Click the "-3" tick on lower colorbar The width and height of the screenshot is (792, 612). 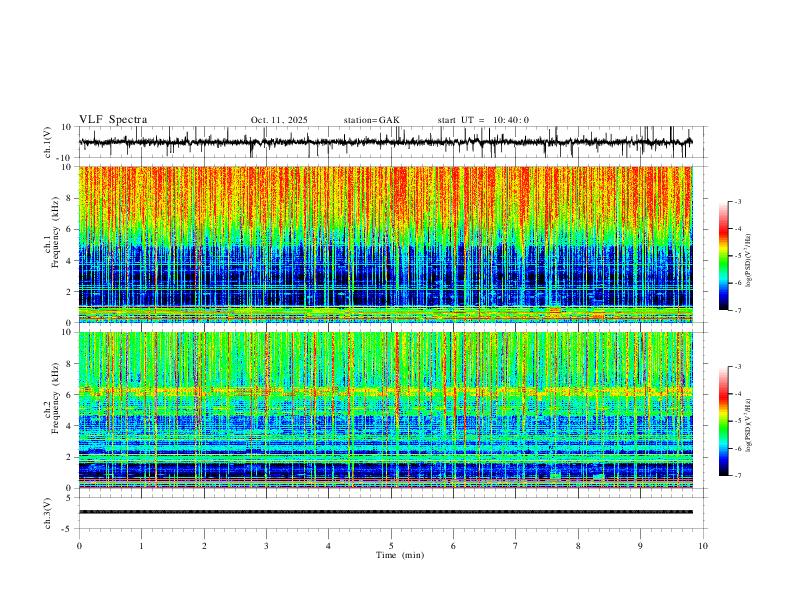738,367
